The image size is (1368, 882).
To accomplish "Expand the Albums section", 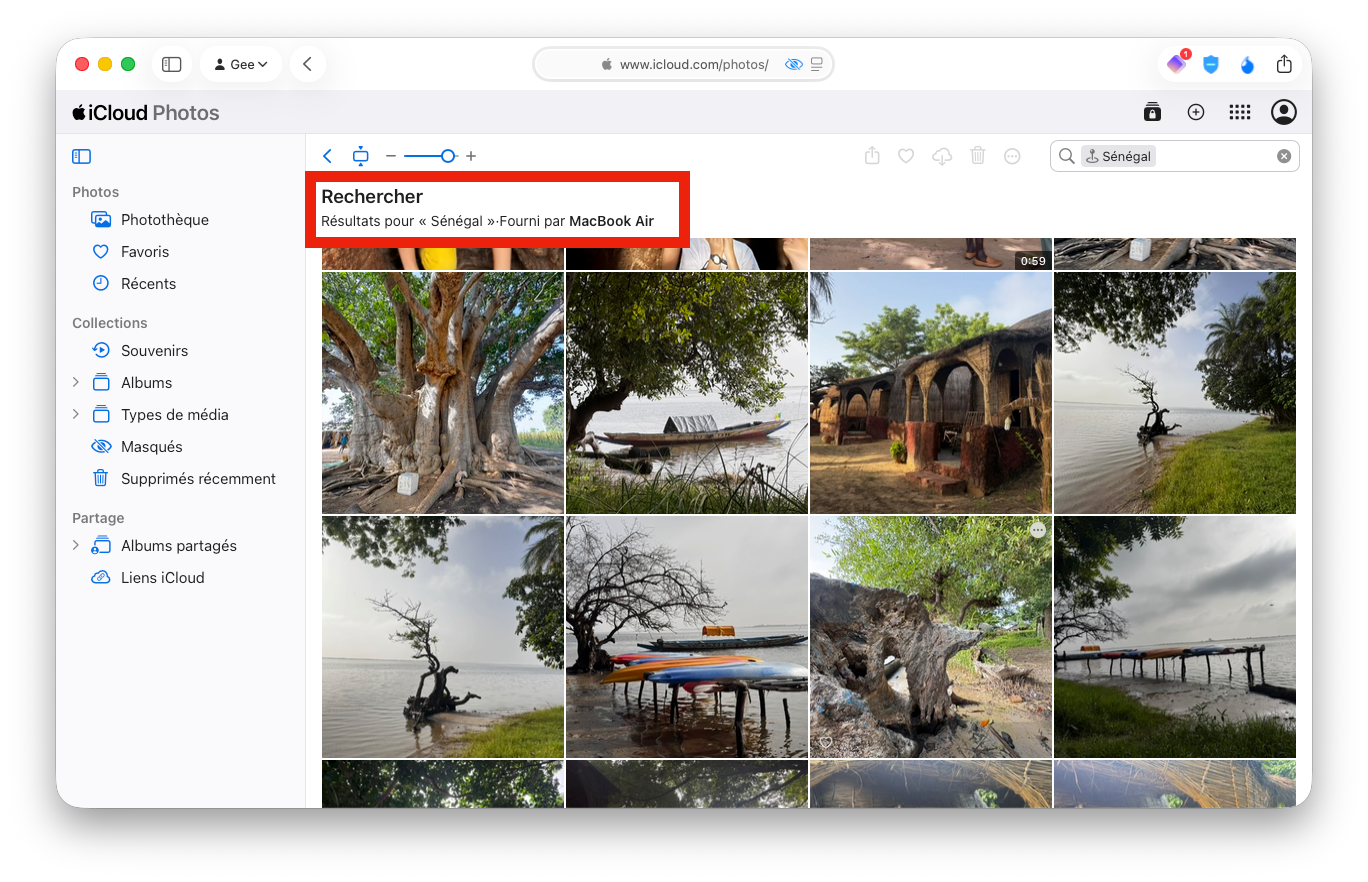I will pyautogui.click(x=76, y=383).
